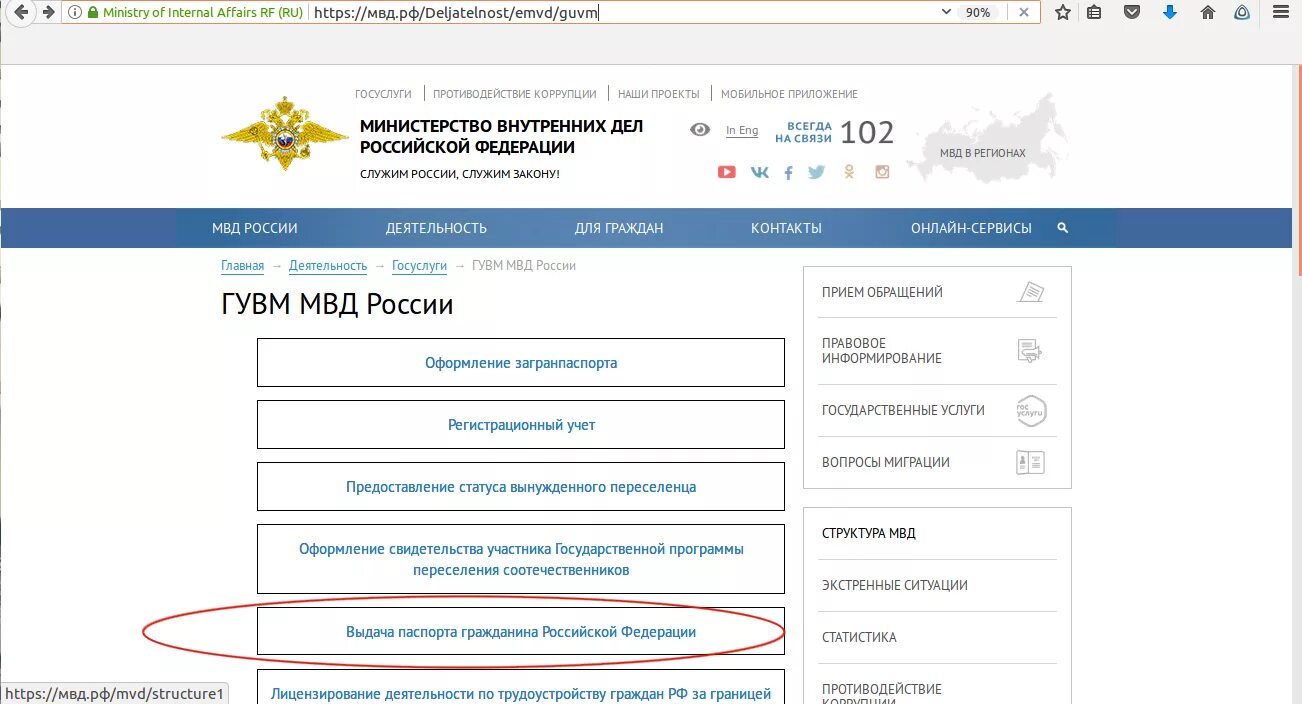Click the Правовое информирование icon
Viewport: 1302px width, 704px height.
(1030, 351)
